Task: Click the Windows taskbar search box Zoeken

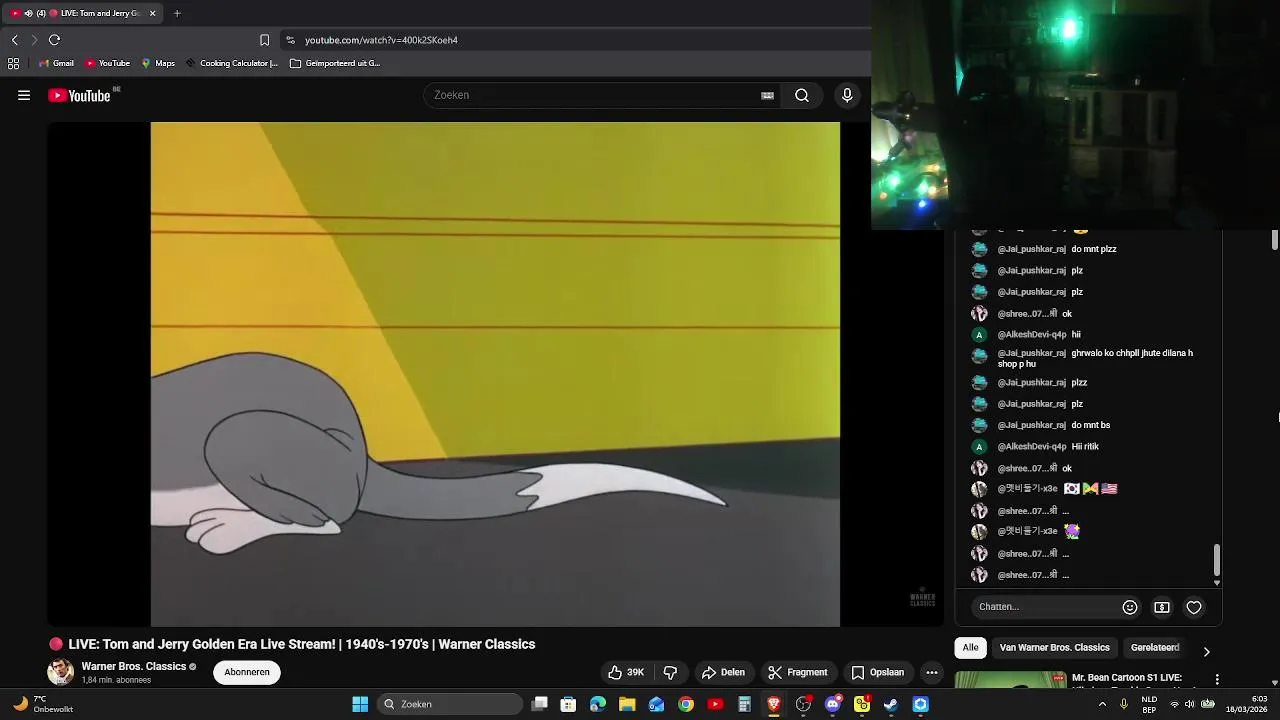Action: click(451, 704)
